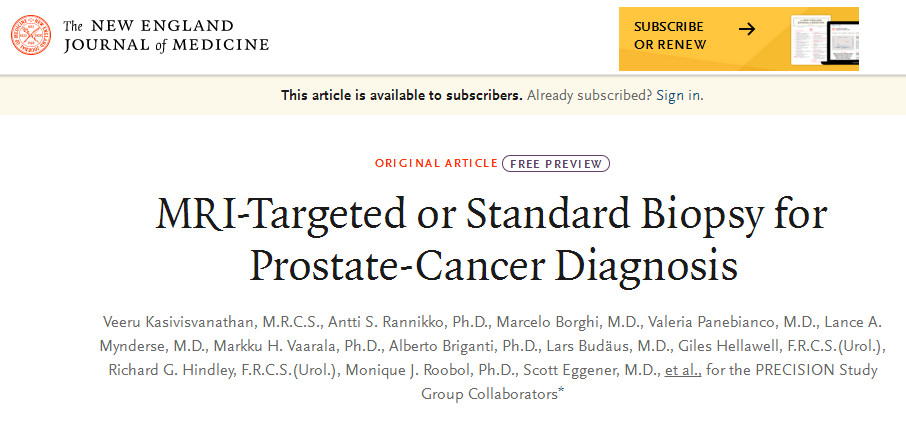Click the MRI-Targeted or Standard Biopsy article title

click(492, 241)
